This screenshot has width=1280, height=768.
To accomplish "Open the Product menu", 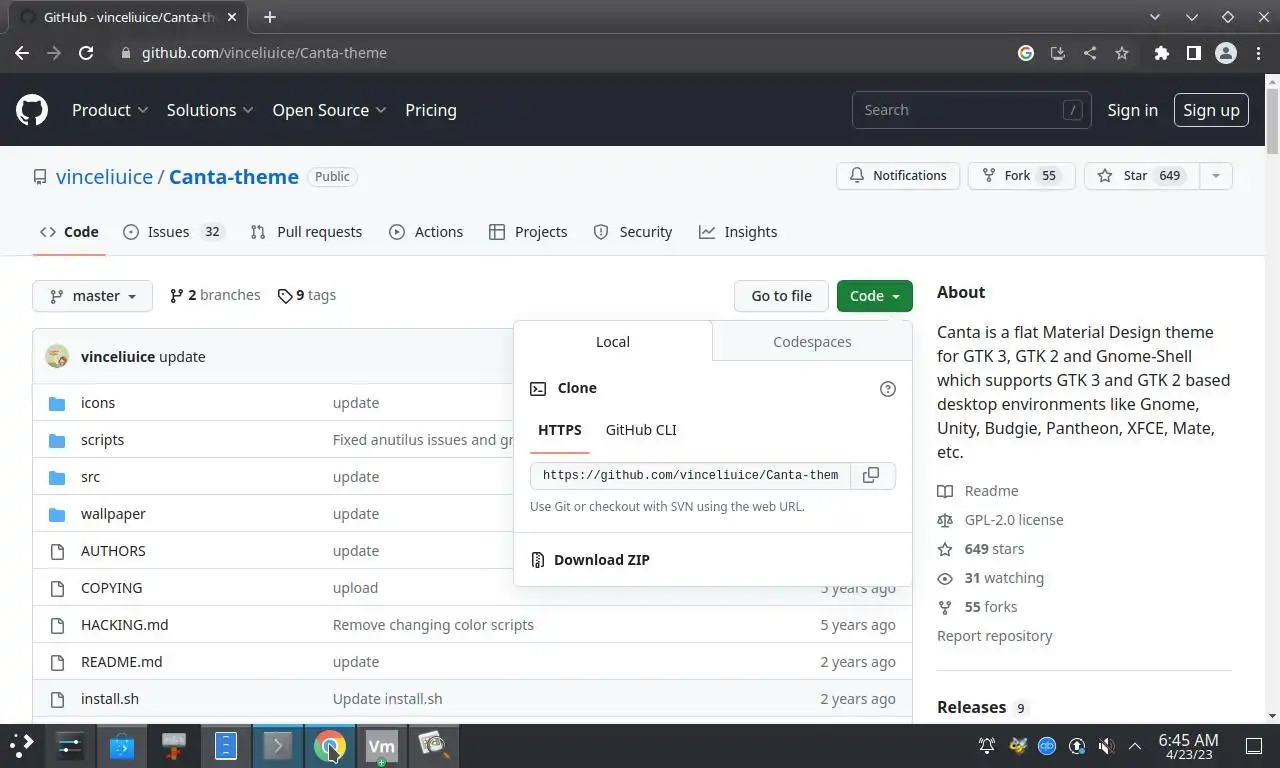I will coord(110,110).
